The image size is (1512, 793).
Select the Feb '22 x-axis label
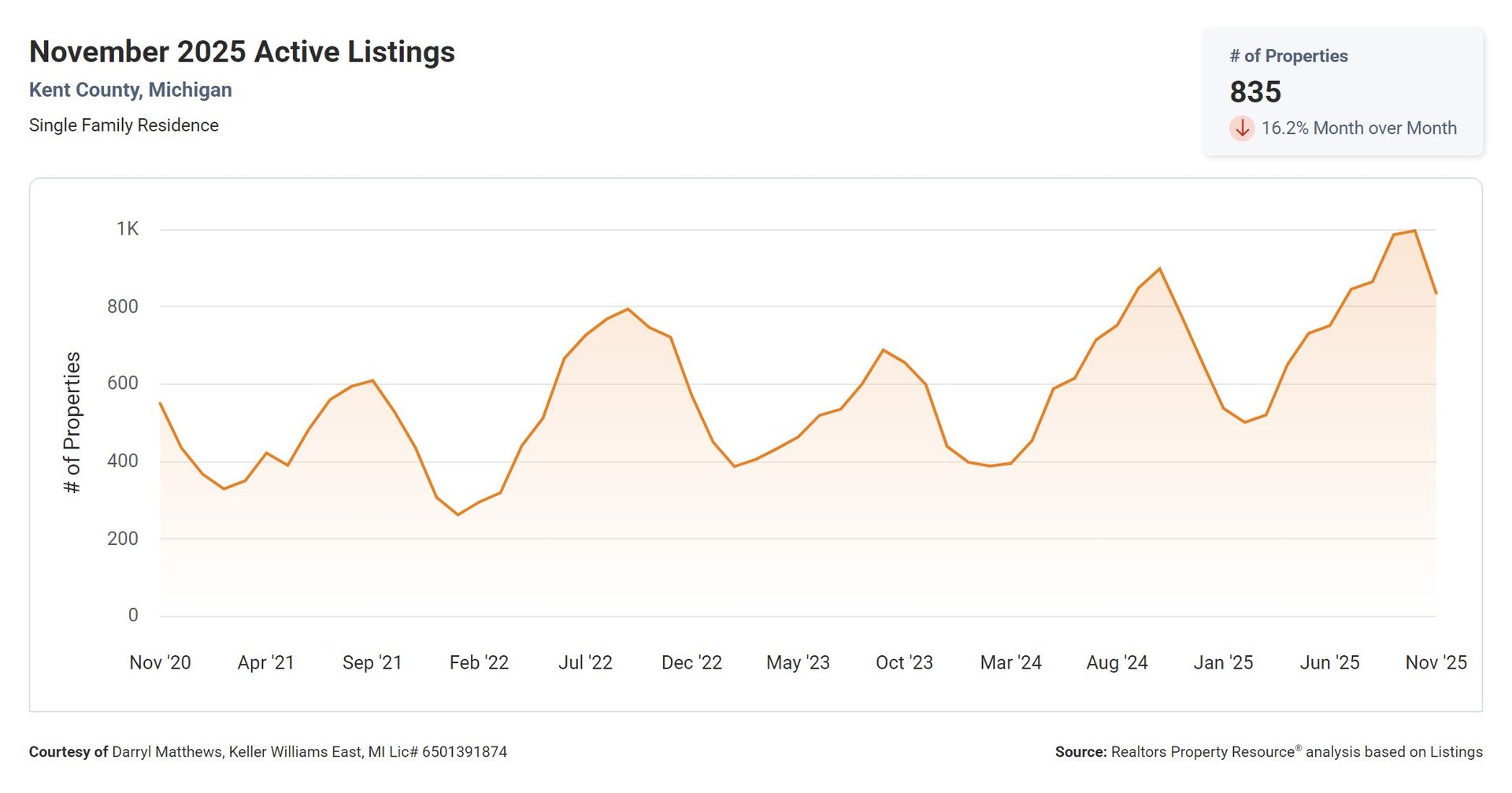pos(479,662)
